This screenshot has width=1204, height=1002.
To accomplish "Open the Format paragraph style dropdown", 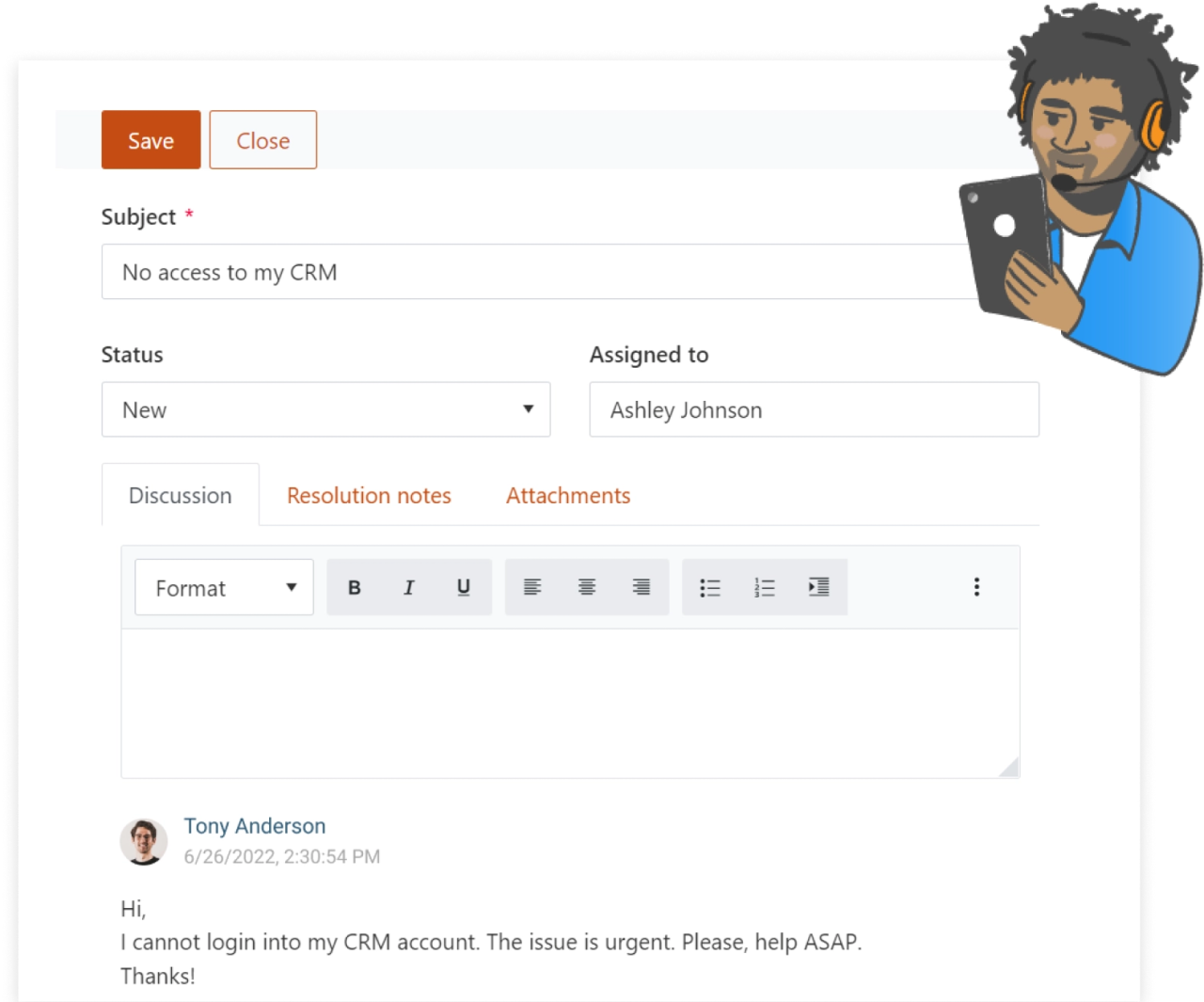I will click(224, 587).
